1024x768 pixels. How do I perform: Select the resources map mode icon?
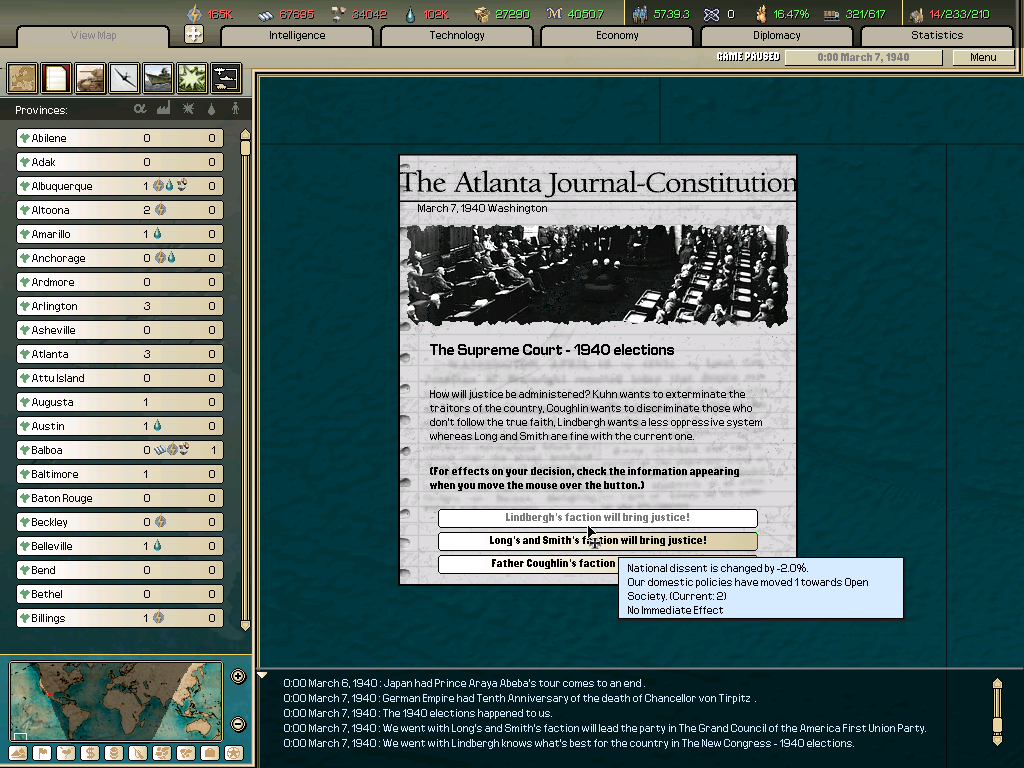pos(113,752)
